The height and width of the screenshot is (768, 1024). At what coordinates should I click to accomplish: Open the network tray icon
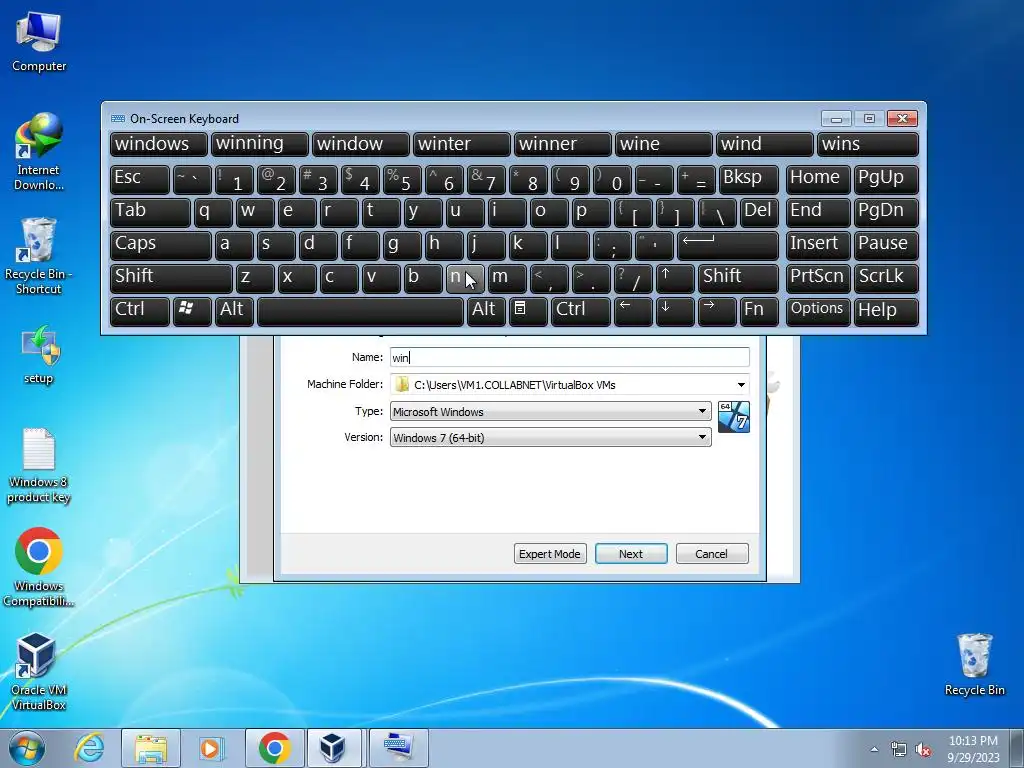pyautogui.click(x=899, y=749)
